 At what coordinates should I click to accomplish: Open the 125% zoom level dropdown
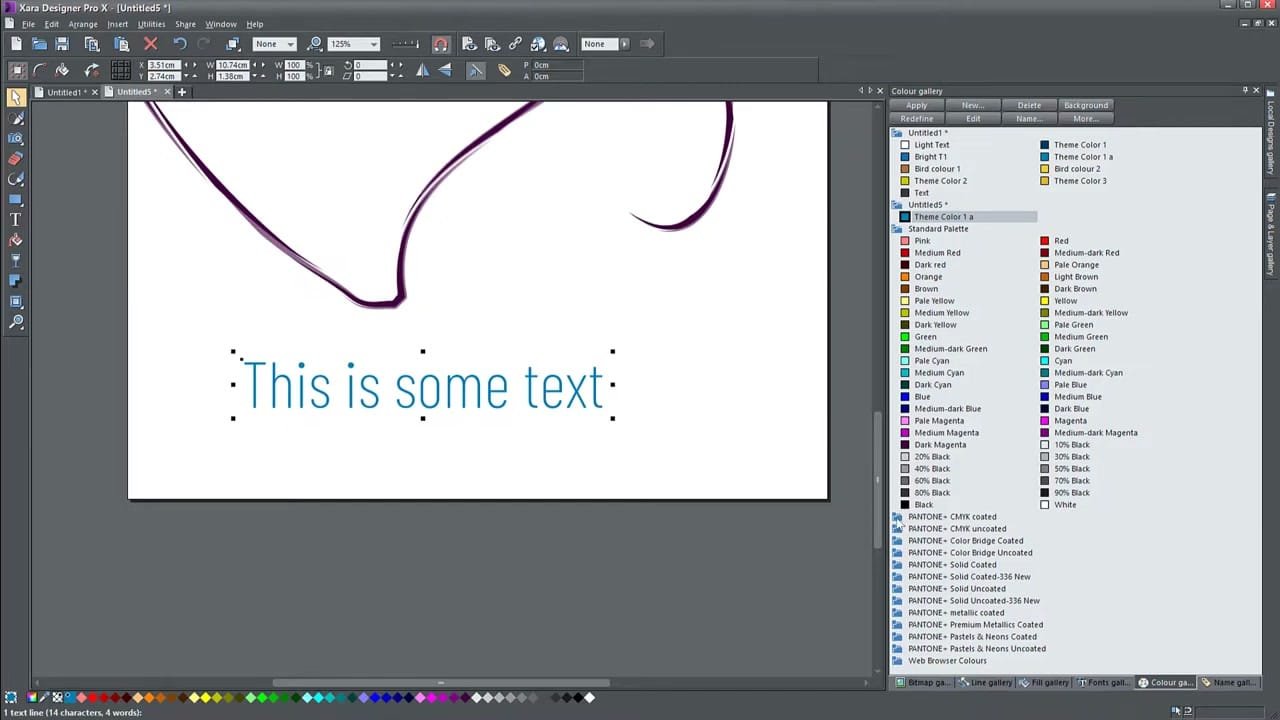(x=373, y=43)
